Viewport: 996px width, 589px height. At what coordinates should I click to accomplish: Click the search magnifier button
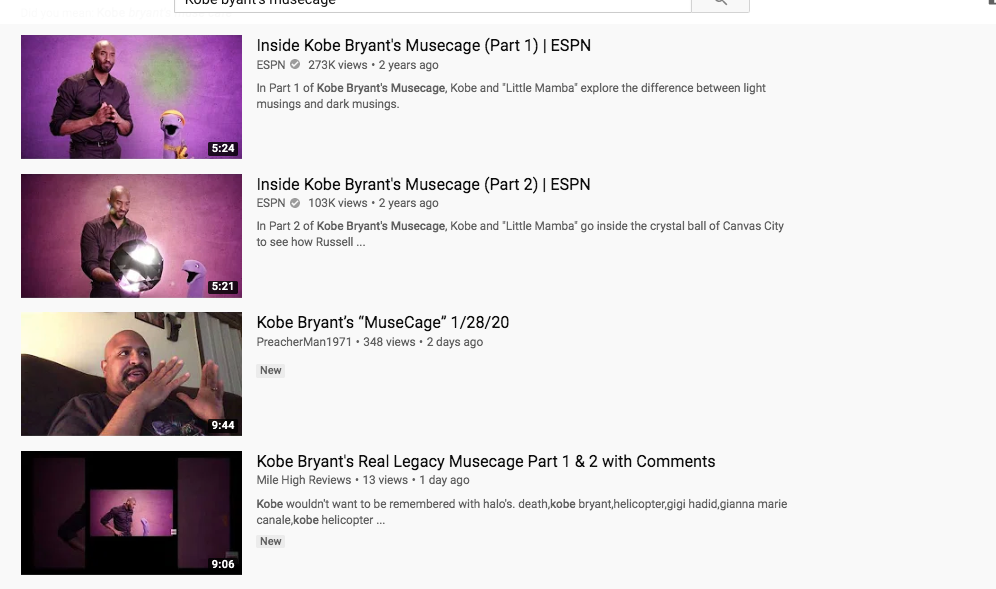point(720,4)
